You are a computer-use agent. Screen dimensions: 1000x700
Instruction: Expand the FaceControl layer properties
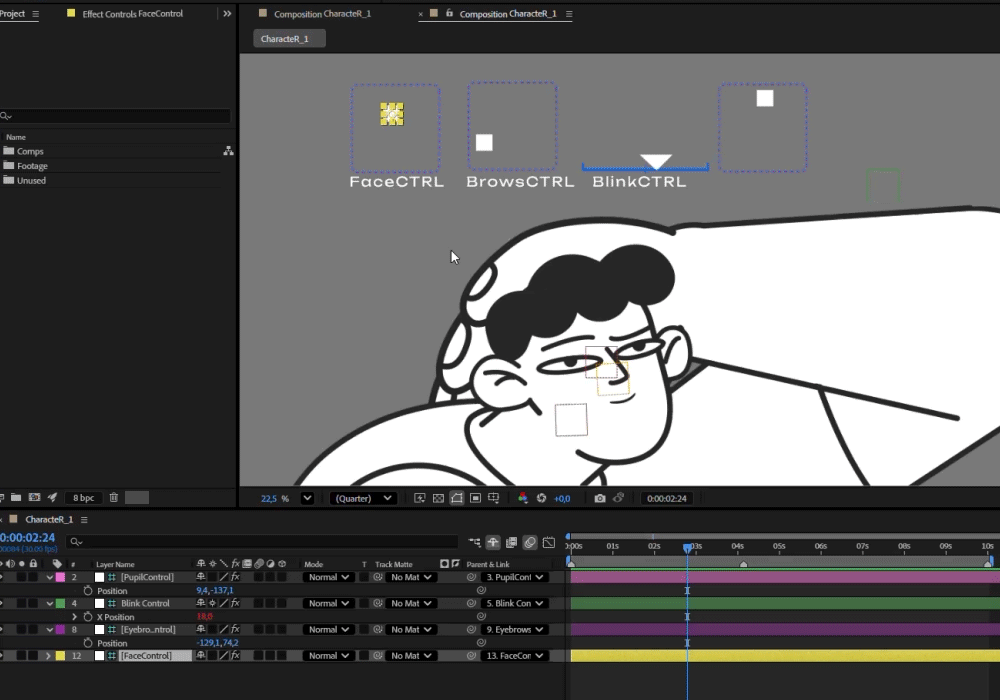click(x=48, y=656)
